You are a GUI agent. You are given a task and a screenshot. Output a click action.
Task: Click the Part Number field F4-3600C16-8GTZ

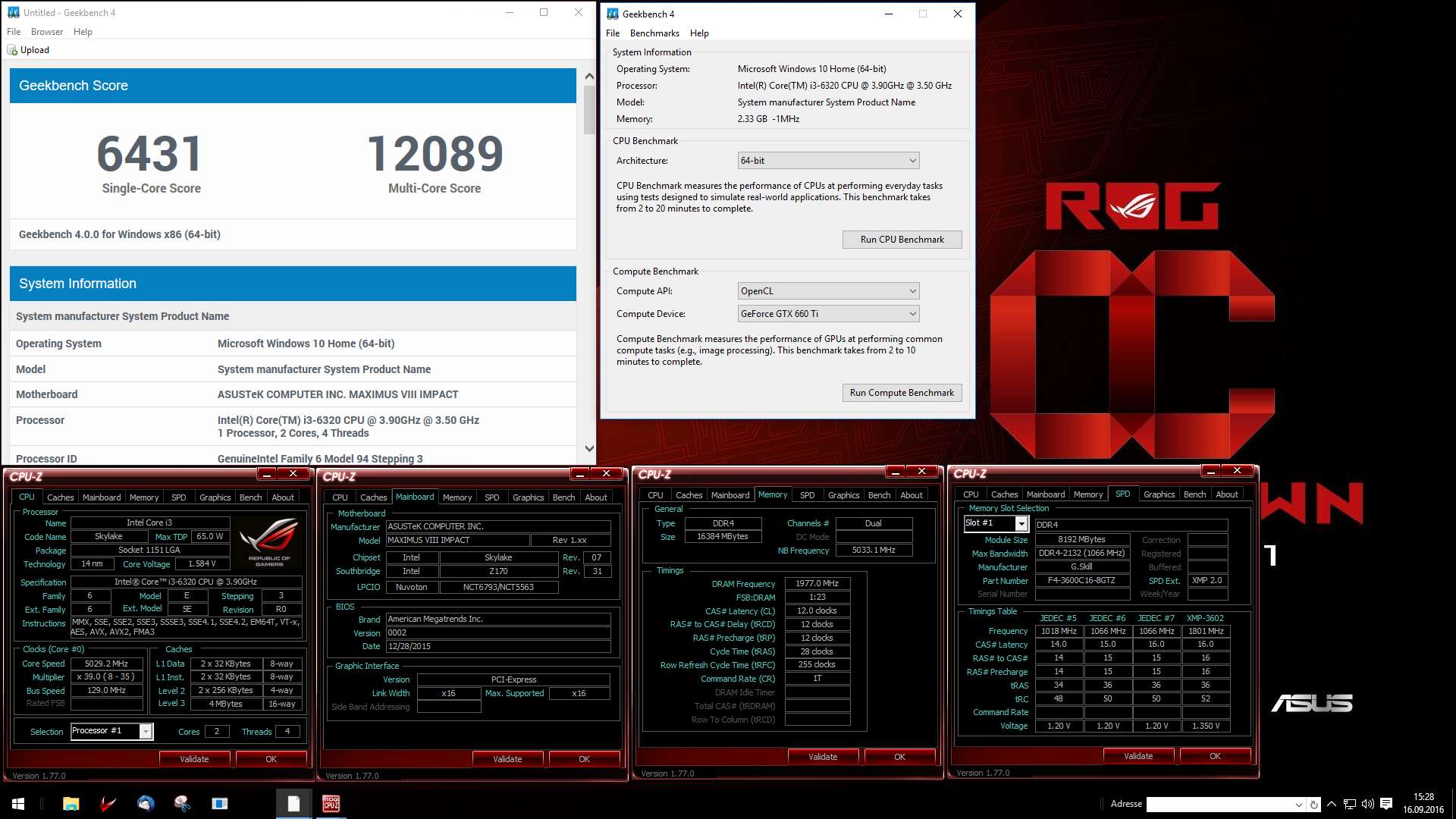(x=1081, y=581)
